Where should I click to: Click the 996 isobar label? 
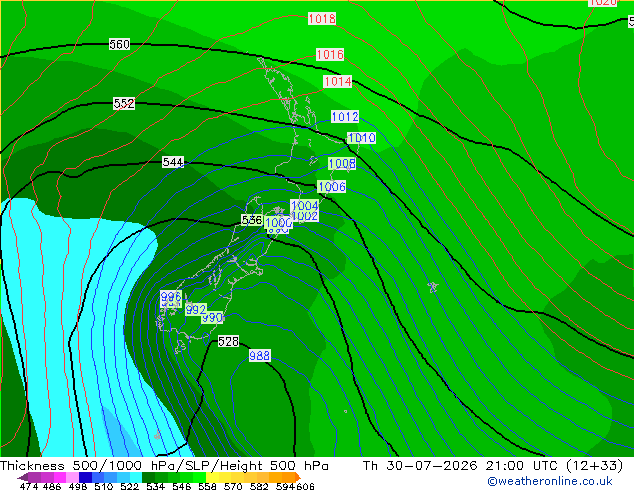[171, 297]
